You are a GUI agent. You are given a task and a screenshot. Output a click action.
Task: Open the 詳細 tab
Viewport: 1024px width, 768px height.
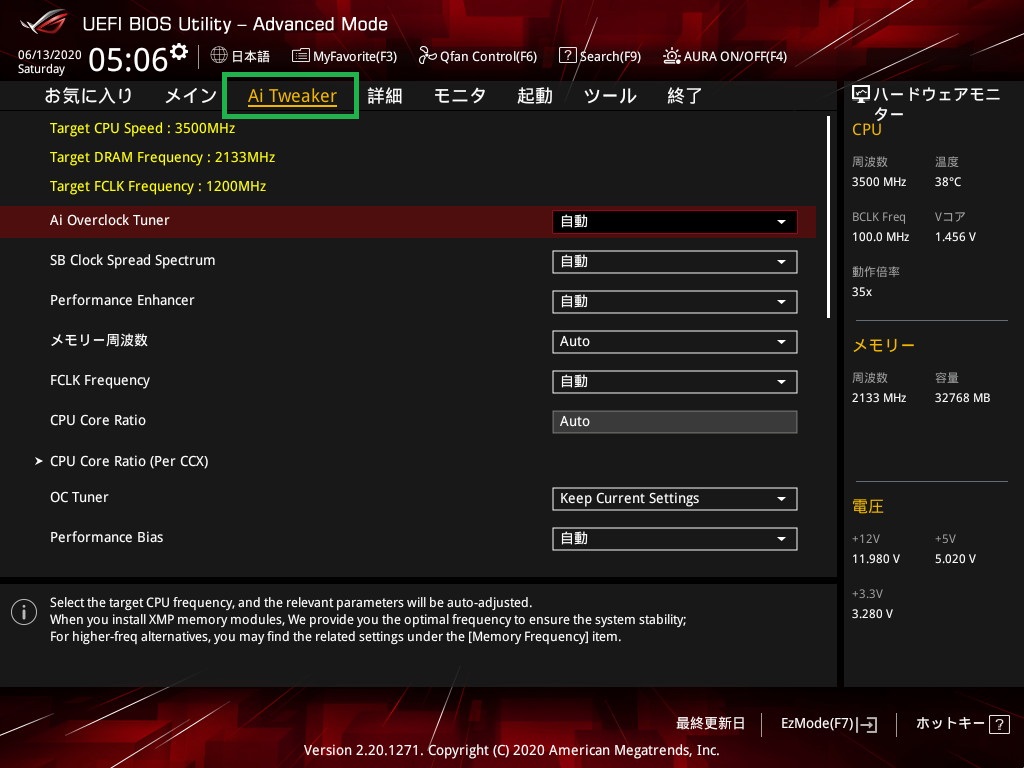coord(385,96)
